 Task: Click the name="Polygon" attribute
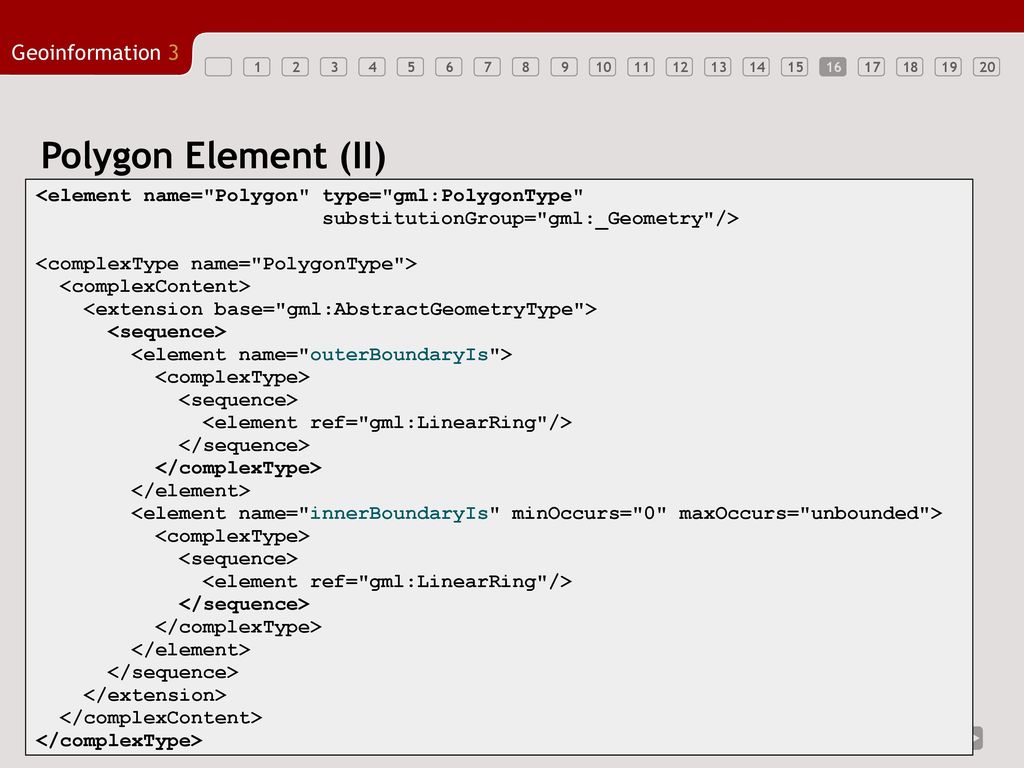tap(226, 196)
